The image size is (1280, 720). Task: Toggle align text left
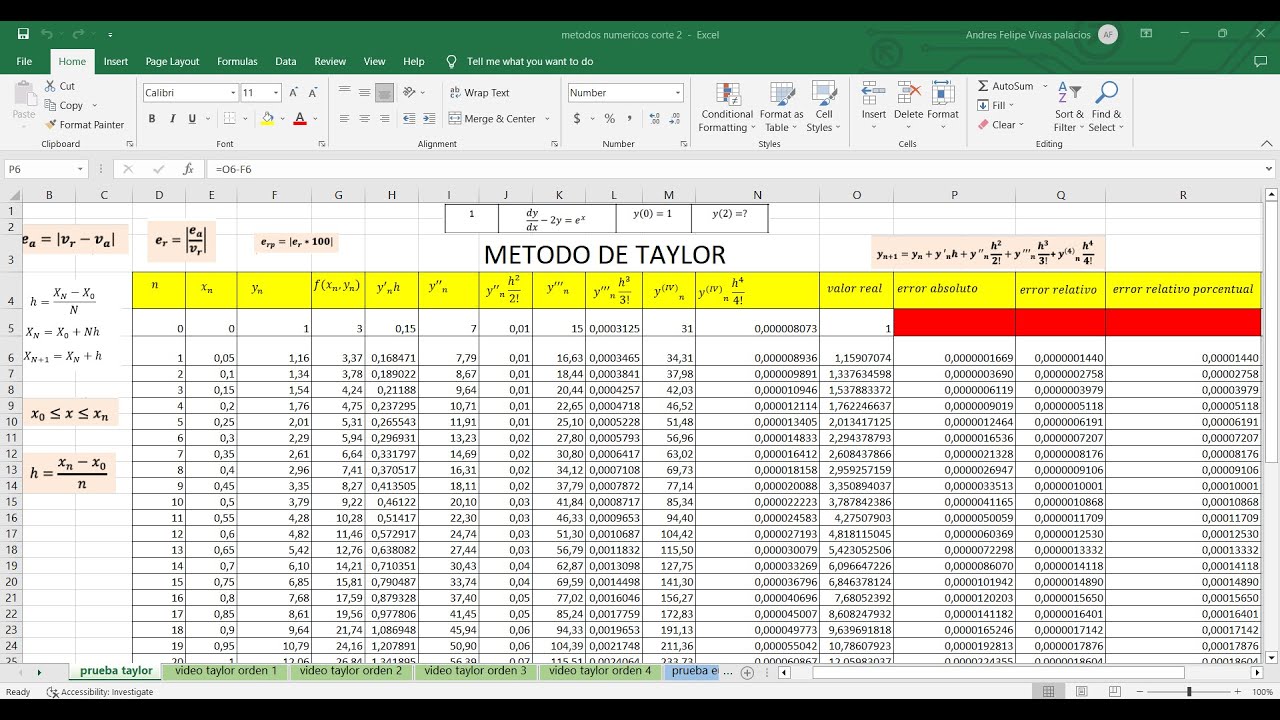click(344, 119)
